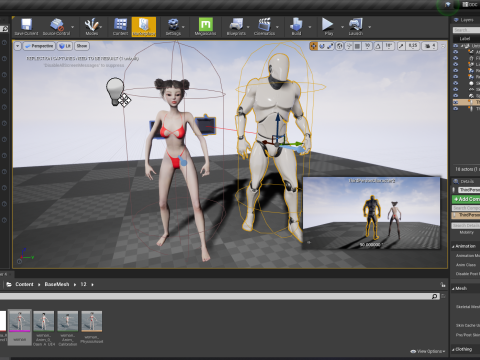
Task: Open the arrow after folder 12 breadcrumb
Action: (x=92, y=284)
